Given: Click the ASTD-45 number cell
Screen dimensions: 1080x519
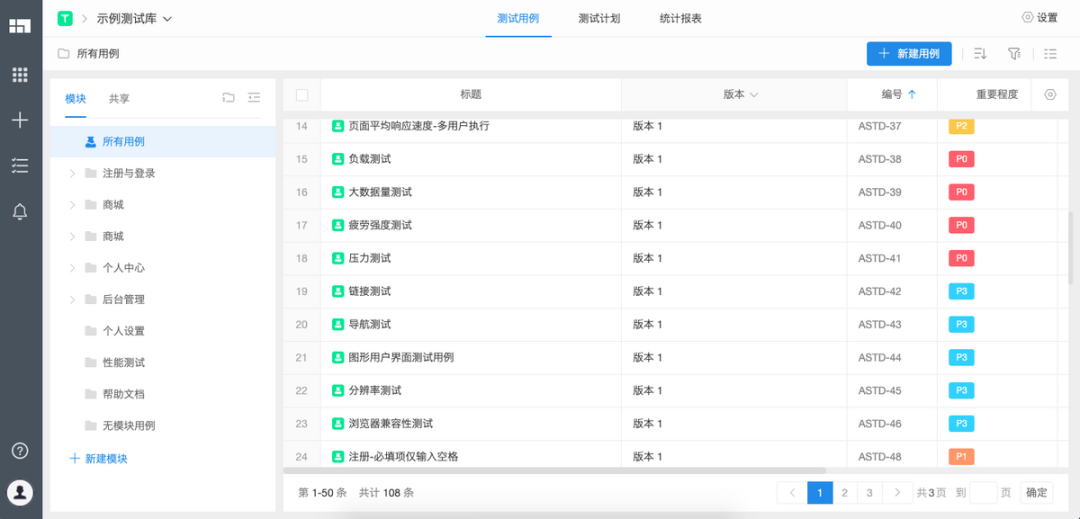Looking at the screenshot, I should pos(880,390).
